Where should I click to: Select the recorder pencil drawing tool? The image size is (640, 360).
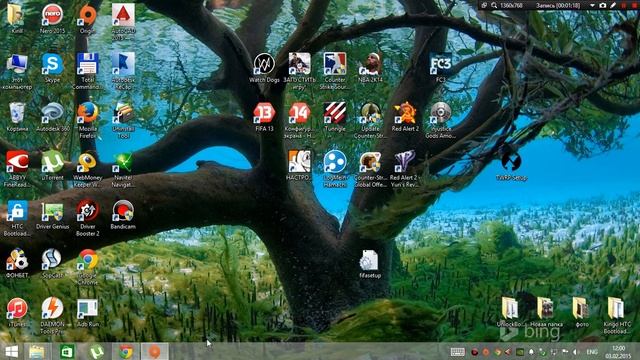[613, 5]
